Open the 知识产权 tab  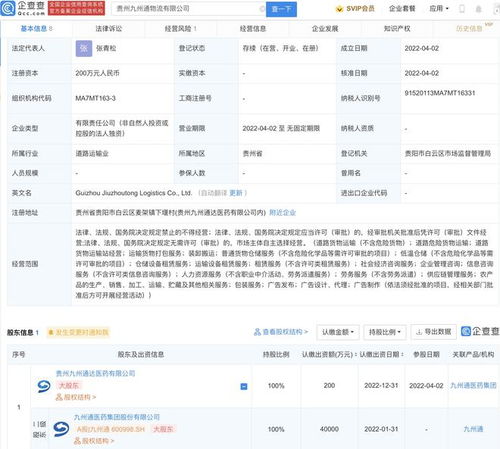click(x=397, y=29)
